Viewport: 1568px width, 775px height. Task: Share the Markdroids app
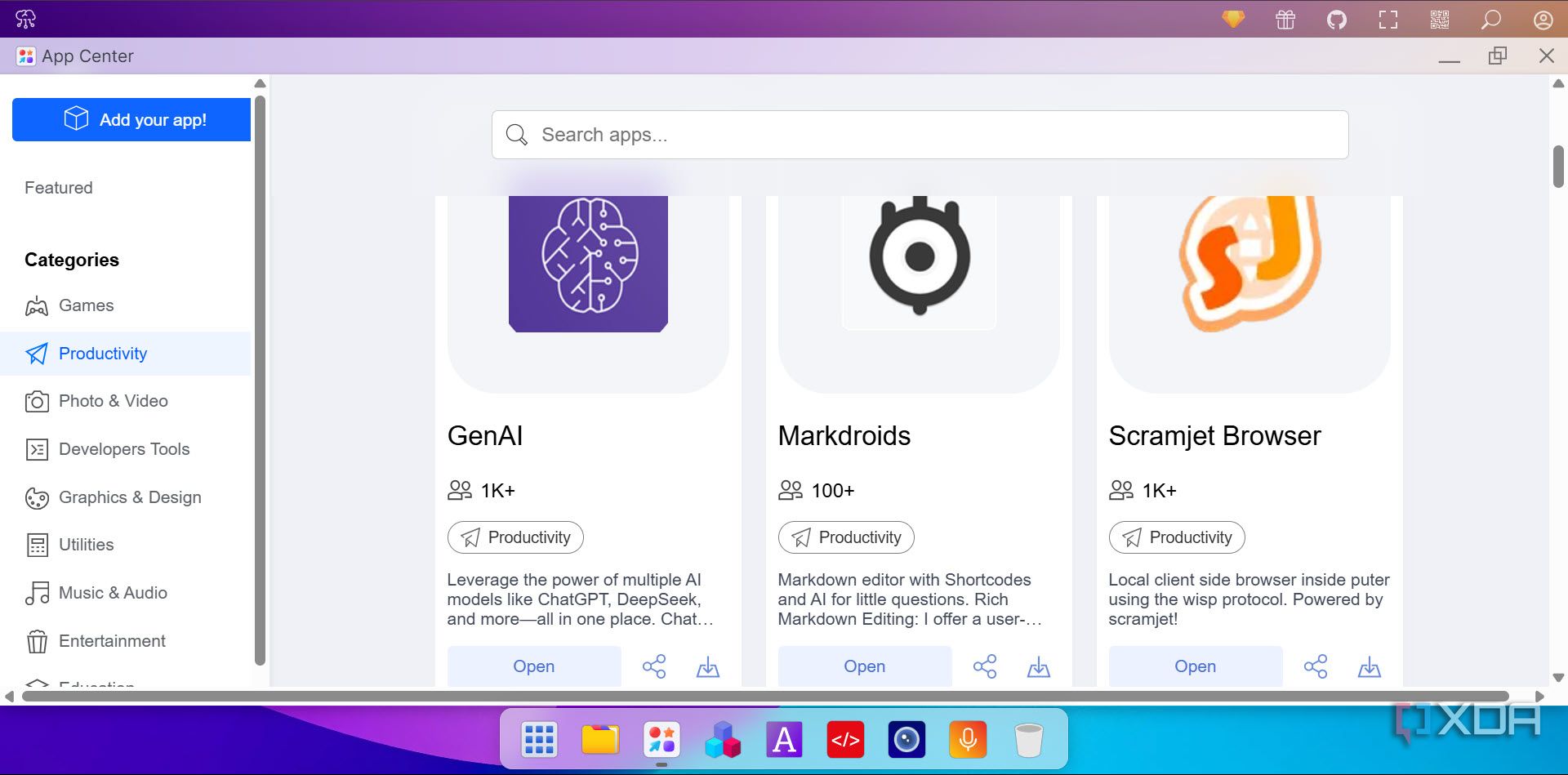pos(985,666)
